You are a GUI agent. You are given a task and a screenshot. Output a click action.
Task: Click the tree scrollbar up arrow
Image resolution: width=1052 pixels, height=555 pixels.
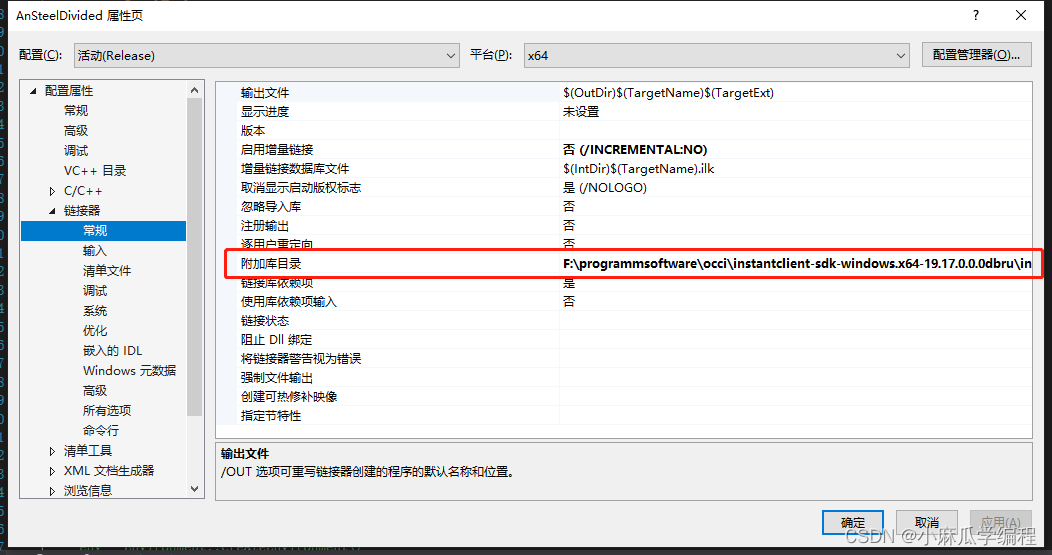pyautogui.click(x=195, y=90)
